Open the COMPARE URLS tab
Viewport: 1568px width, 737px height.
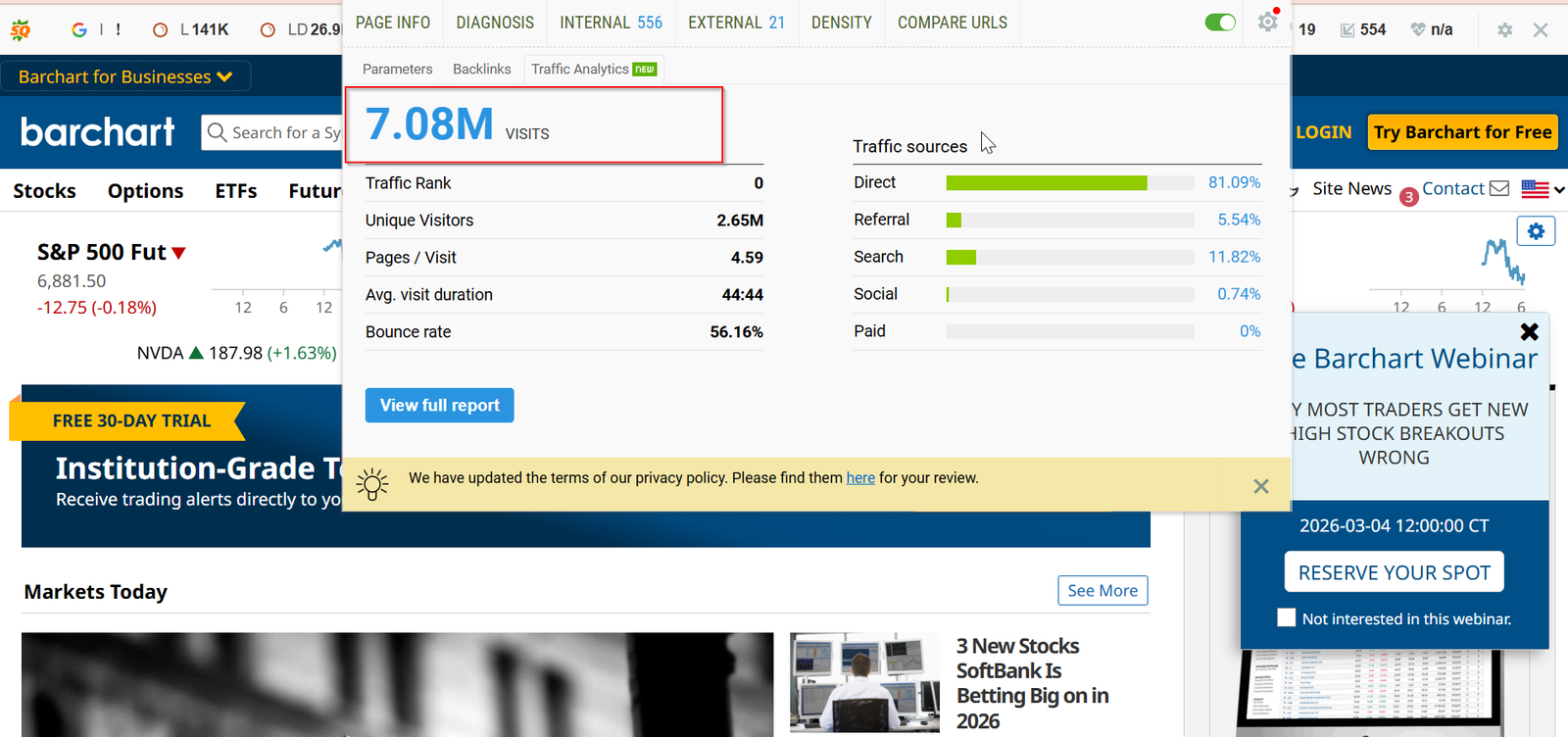click(953, 22)
